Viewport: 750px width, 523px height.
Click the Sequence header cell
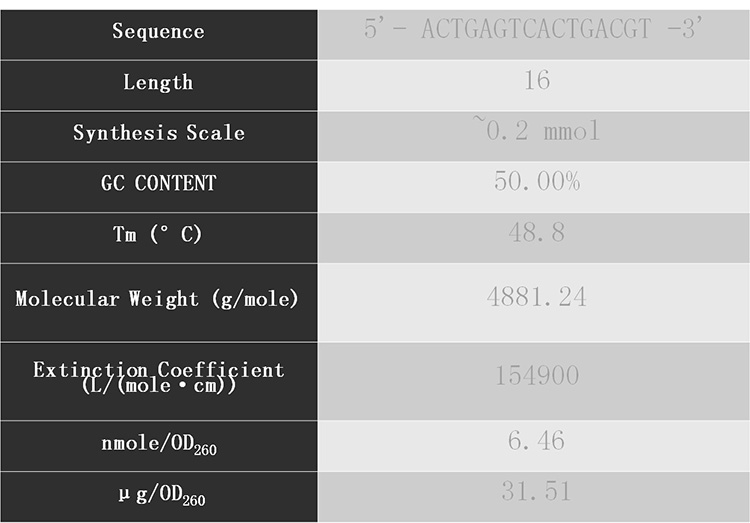(159, 34)
